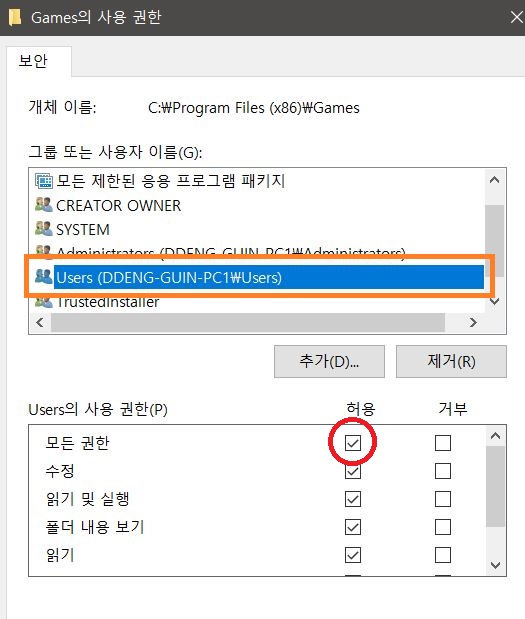Click the 폴더 내용 보기 permission label
Viewport: 525px width, 619px height.
click(x=95, y=527)
